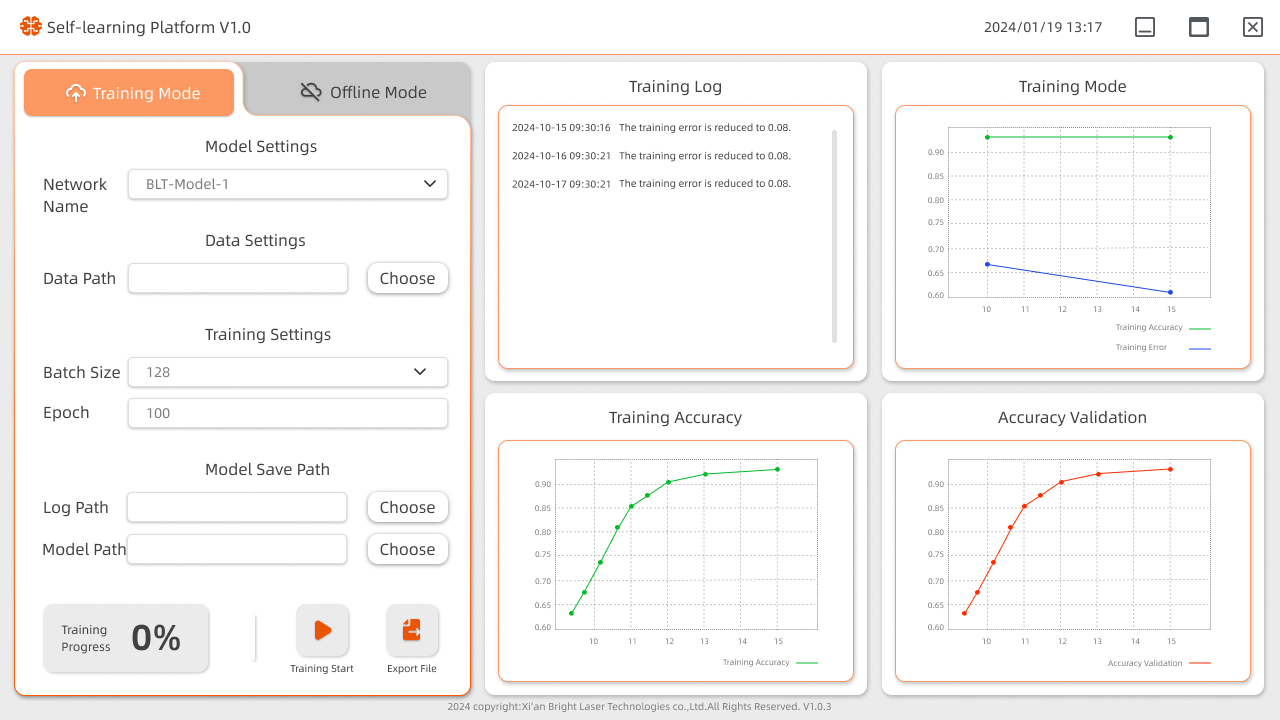
Task: Open the Network Name dropdown
Action: pos(288,184)
